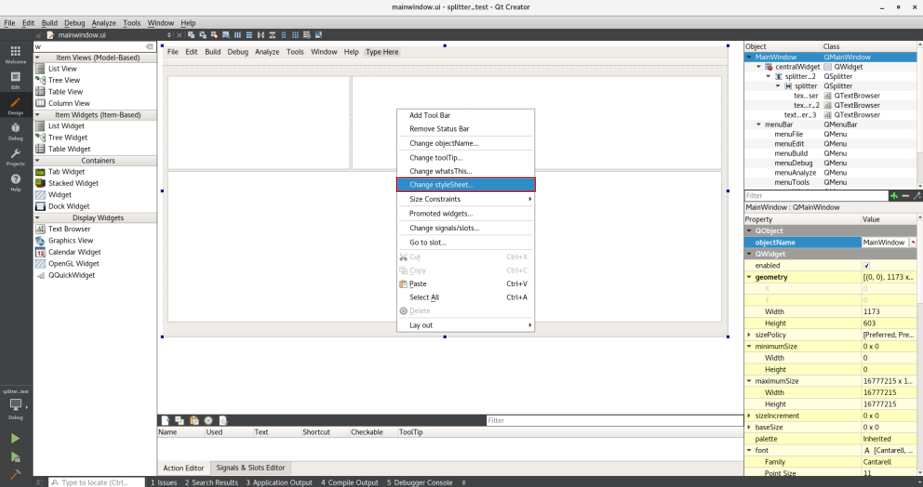Apply Lay Out in Form Layout icon
Viewport: 923px width, 487px height.
point(284,35)
